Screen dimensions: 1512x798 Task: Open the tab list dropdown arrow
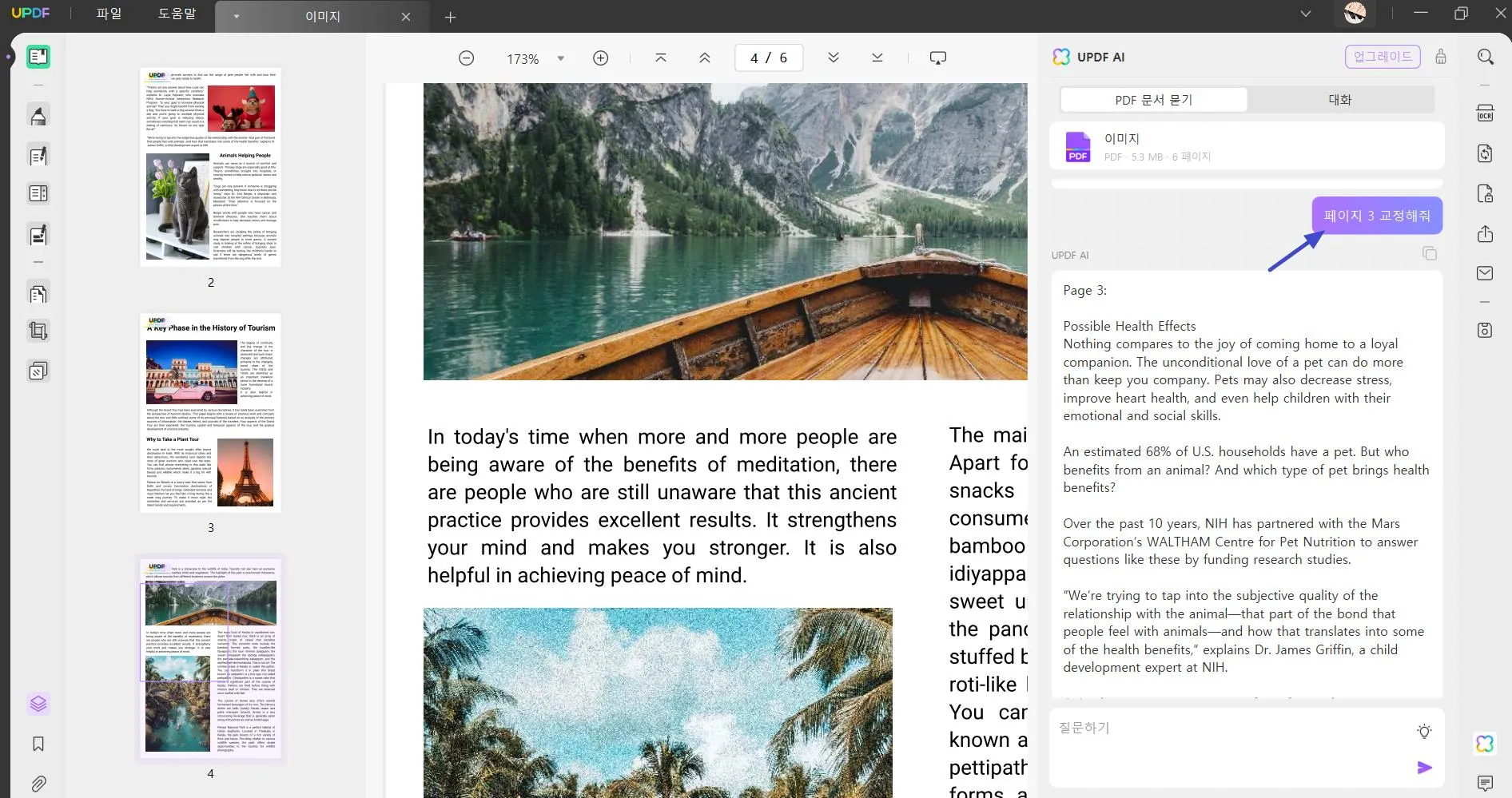pyautogui.click(x=237, y=17)
